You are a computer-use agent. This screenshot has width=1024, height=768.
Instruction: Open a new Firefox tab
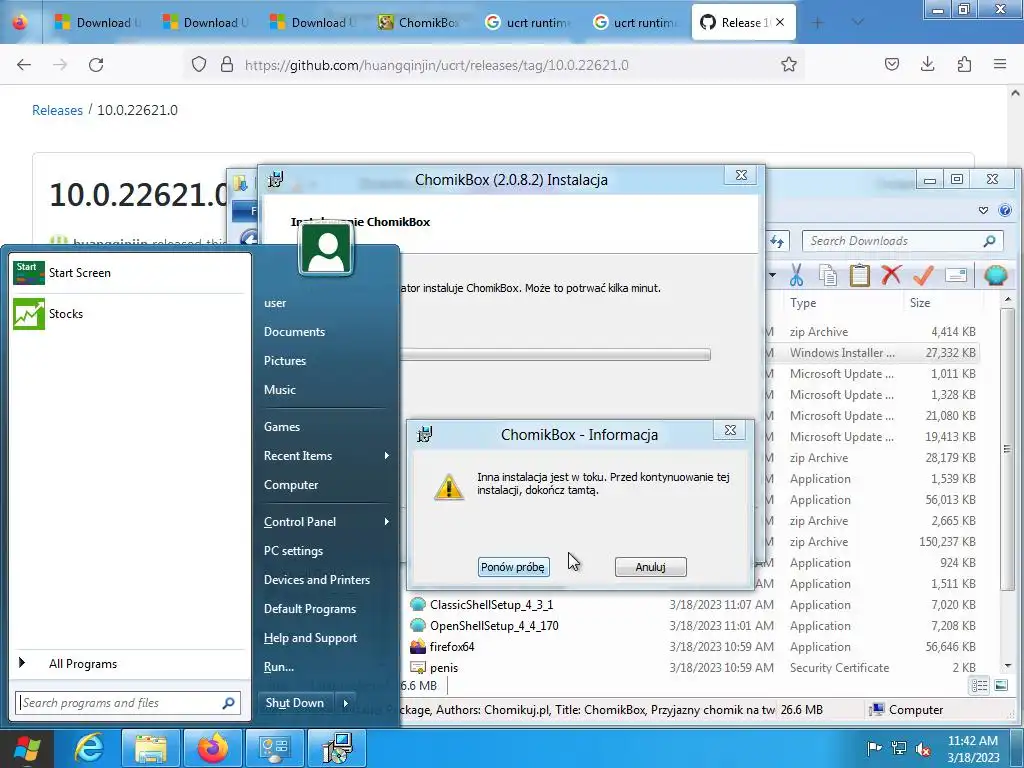point(818,23)
